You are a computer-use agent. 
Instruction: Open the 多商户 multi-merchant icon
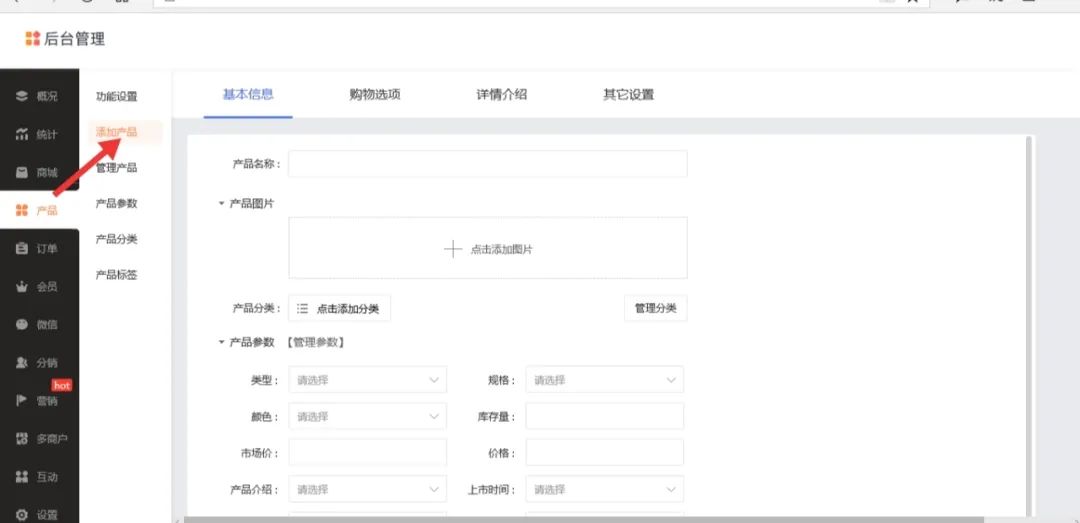21,439
